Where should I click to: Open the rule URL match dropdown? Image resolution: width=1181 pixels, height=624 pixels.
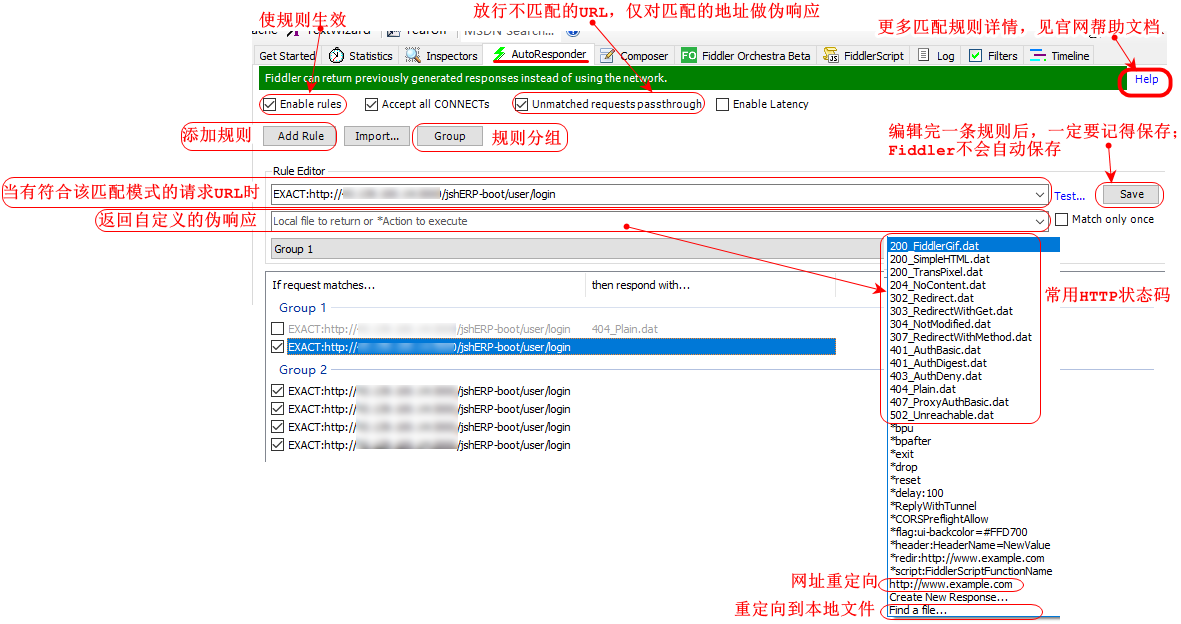(x=1041, y=191)
